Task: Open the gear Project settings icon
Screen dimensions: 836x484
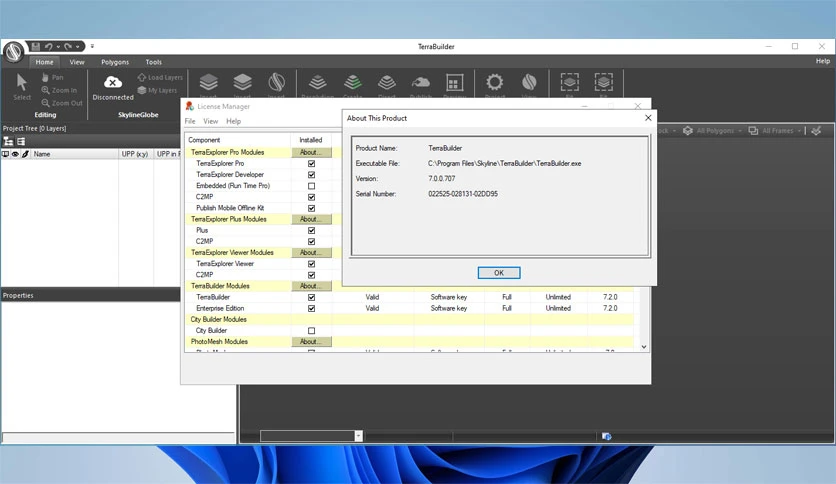Action: (494, 82)
